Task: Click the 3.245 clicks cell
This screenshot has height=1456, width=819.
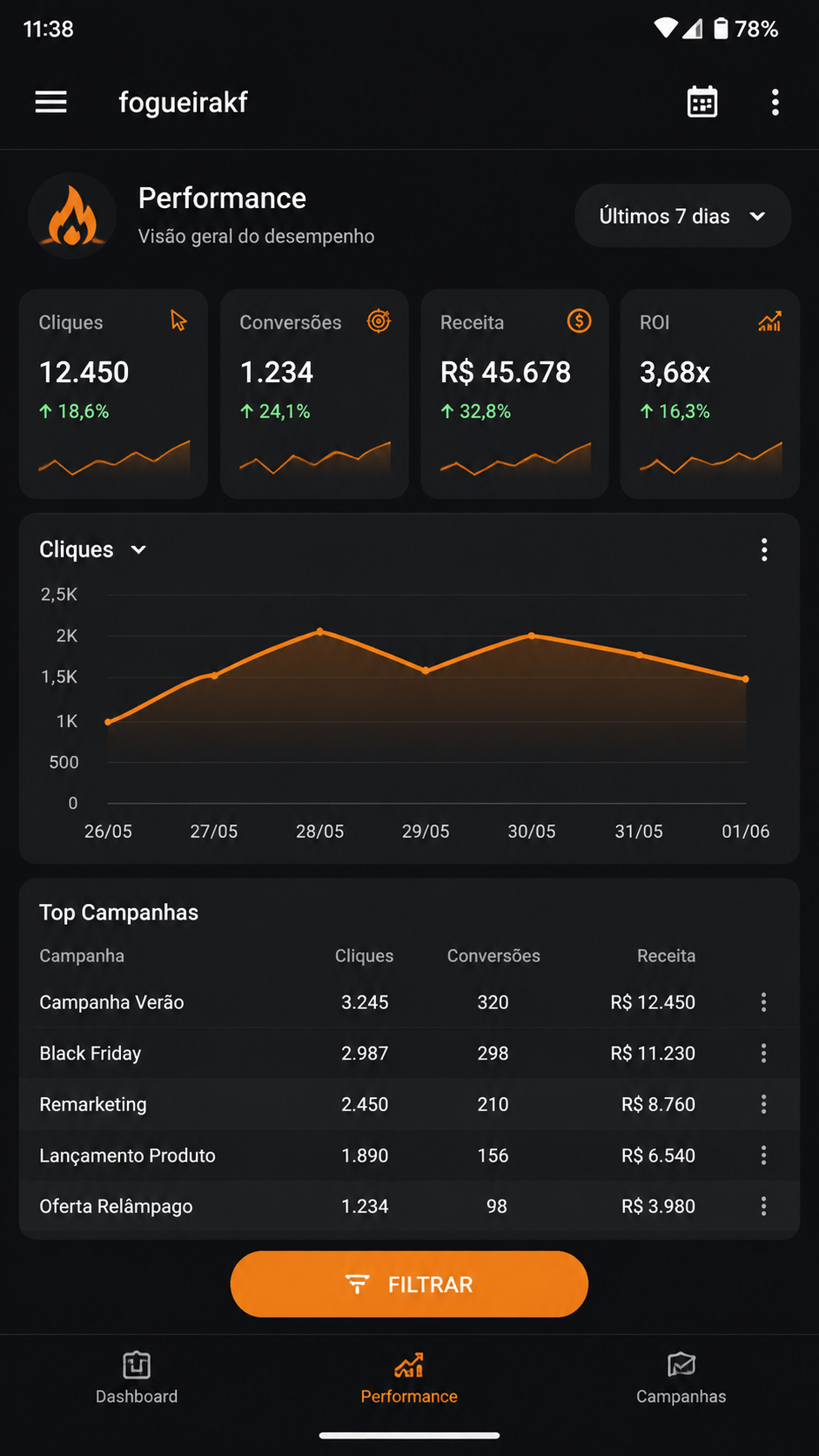Action: point(365,1002)
